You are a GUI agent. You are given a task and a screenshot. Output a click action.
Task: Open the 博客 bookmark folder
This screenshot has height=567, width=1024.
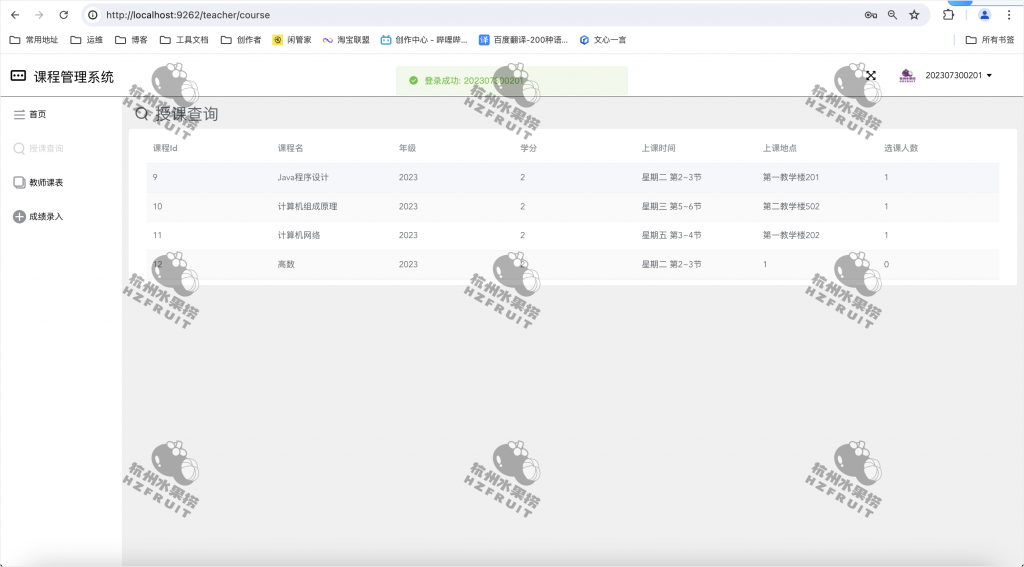131,40
